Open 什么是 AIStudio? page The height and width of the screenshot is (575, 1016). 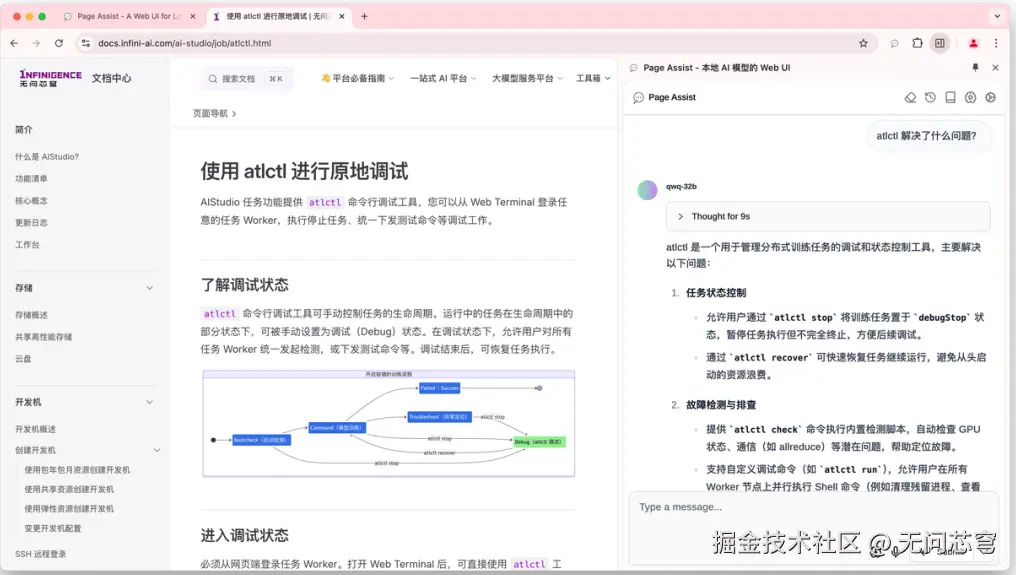(x=47, y=157)
